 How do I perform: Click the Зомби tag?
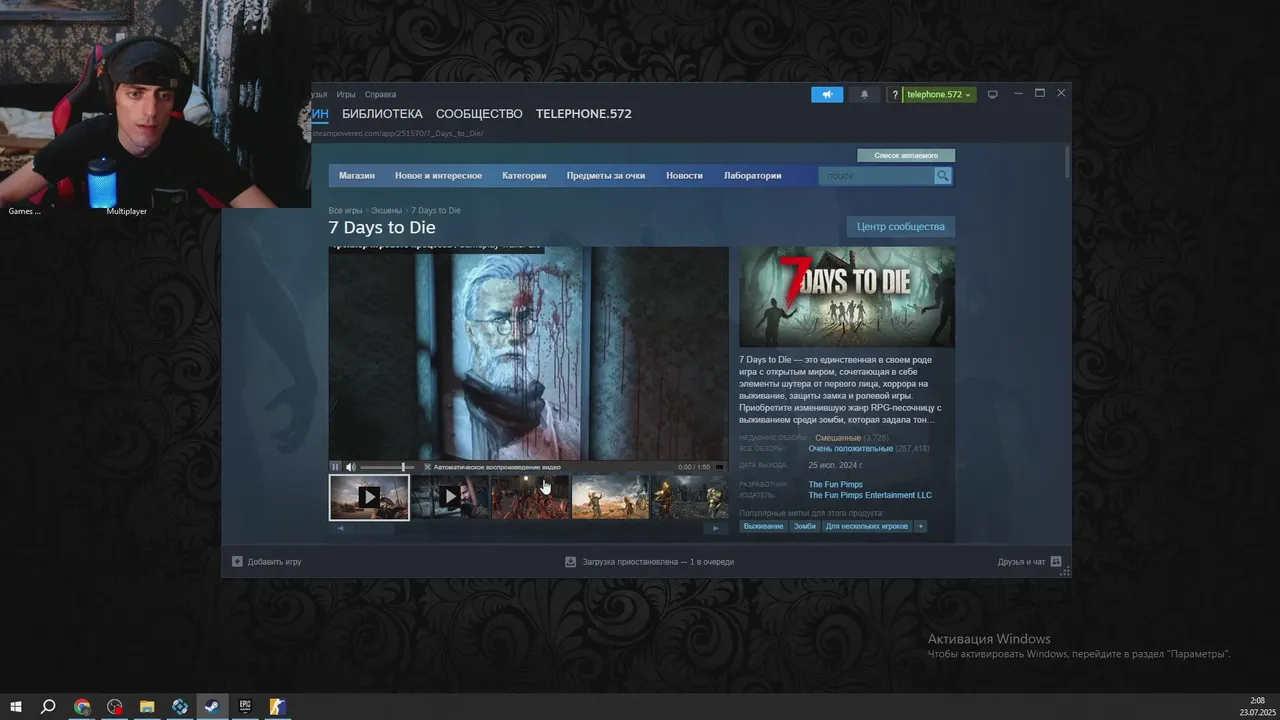click(805, 526)
